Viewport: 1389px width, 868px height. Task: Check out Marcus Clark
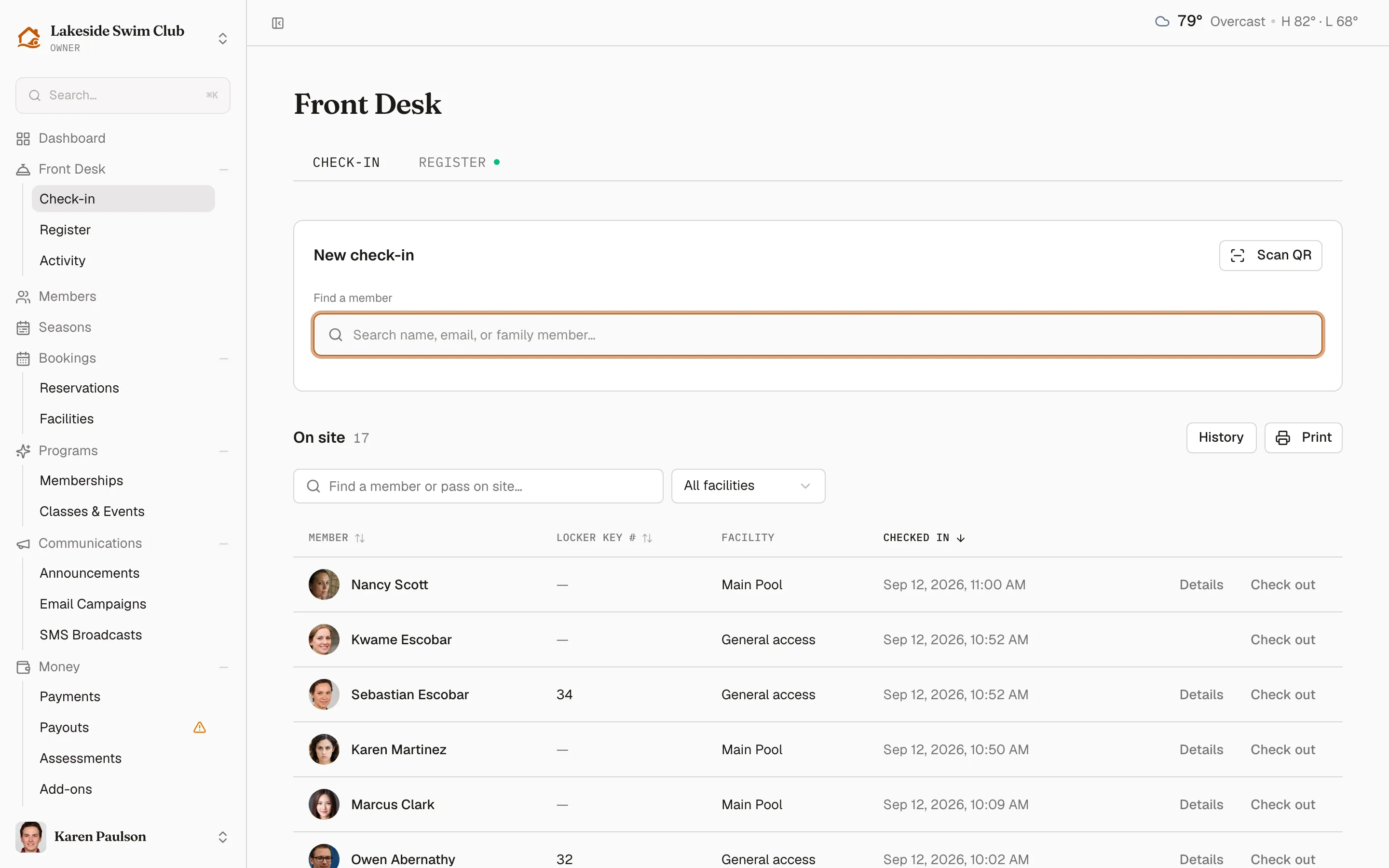(1282, 805)
